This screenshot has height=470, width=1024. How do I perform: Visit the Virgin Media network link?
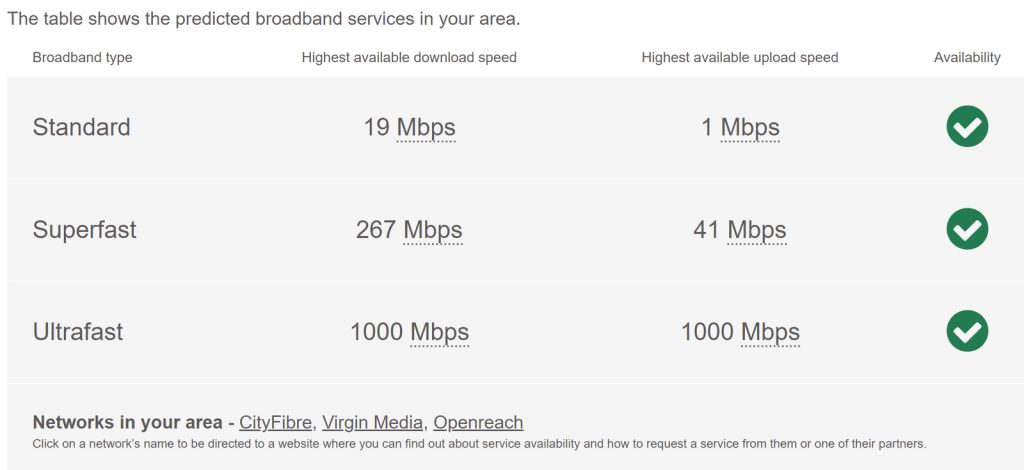coord(374,422)
